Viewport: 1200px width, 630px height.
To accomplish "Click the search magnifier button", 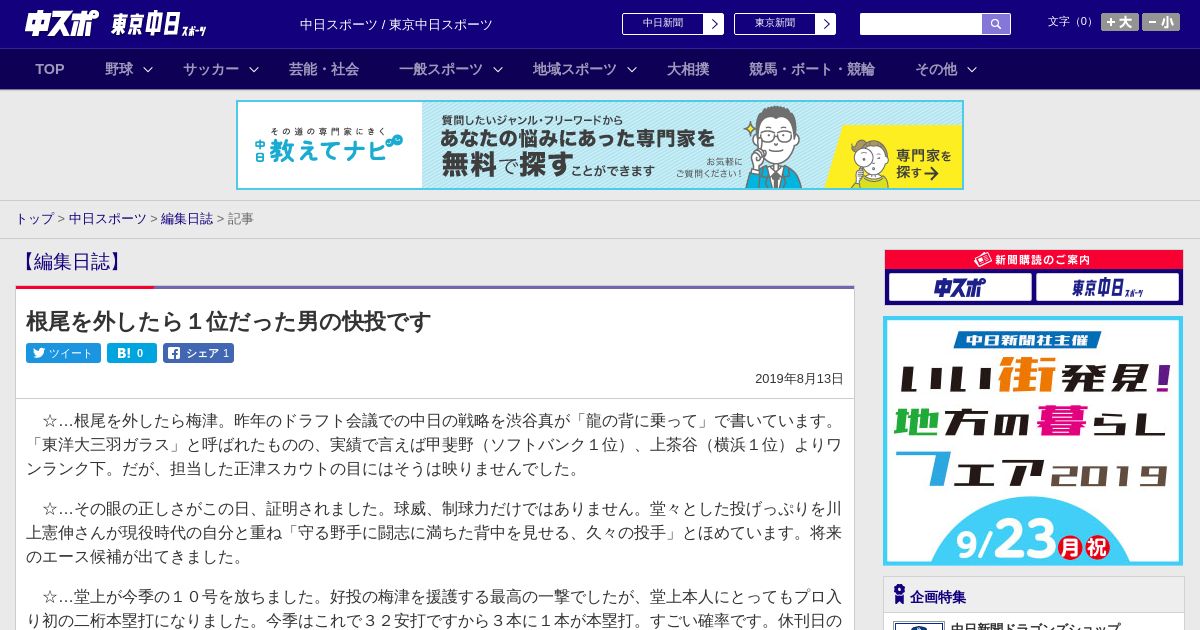I will point(996,24).
